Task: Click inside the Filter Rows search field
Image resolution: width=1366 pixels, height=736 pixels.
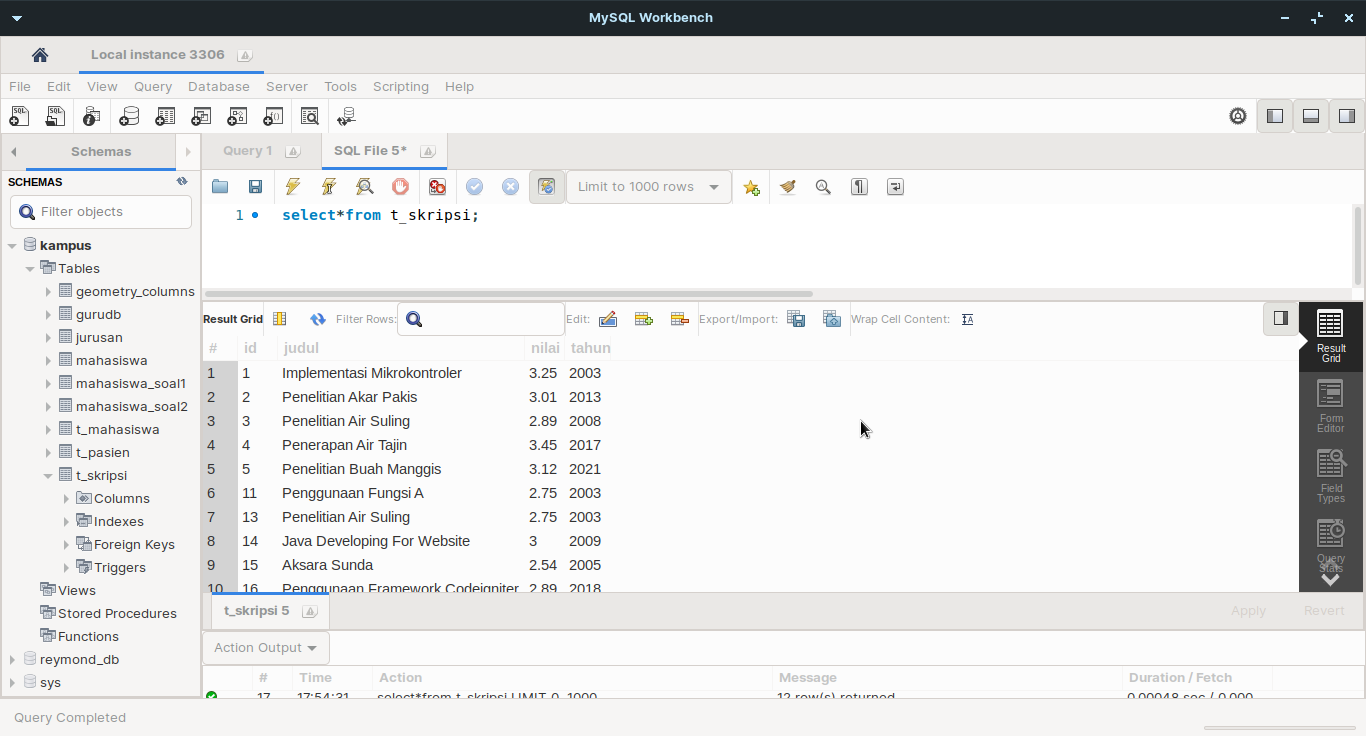Action: (x=480, y=318)
